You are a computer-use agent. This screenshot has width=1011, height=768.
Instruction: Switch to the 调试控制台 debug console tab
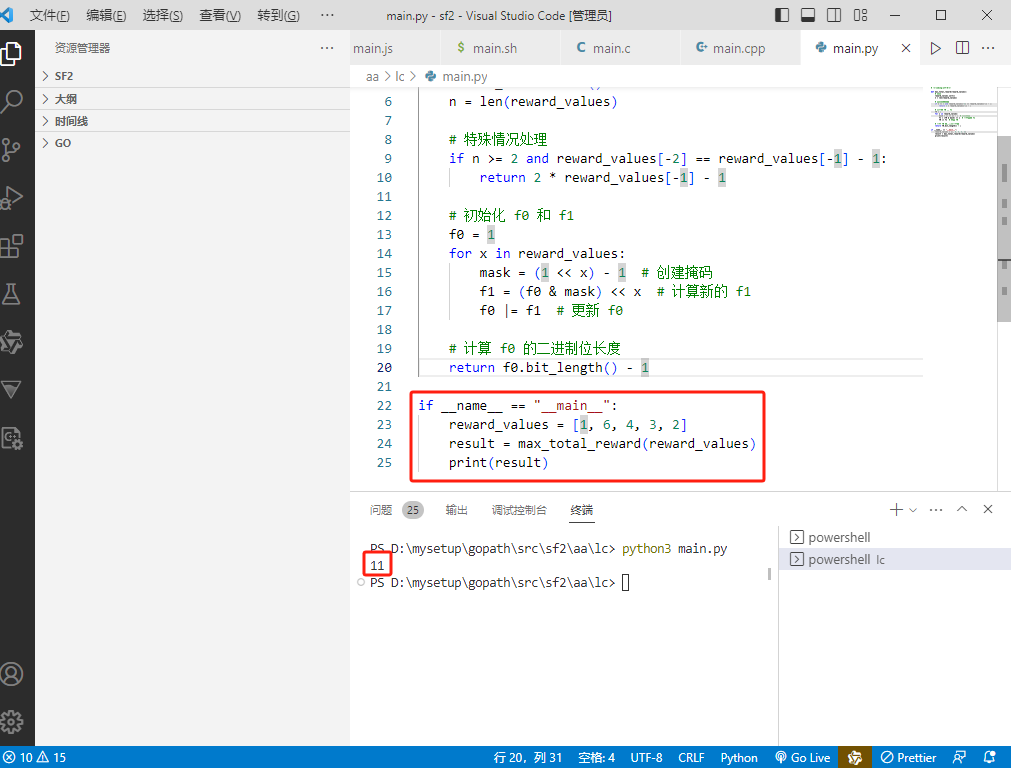tap(519, 510)
